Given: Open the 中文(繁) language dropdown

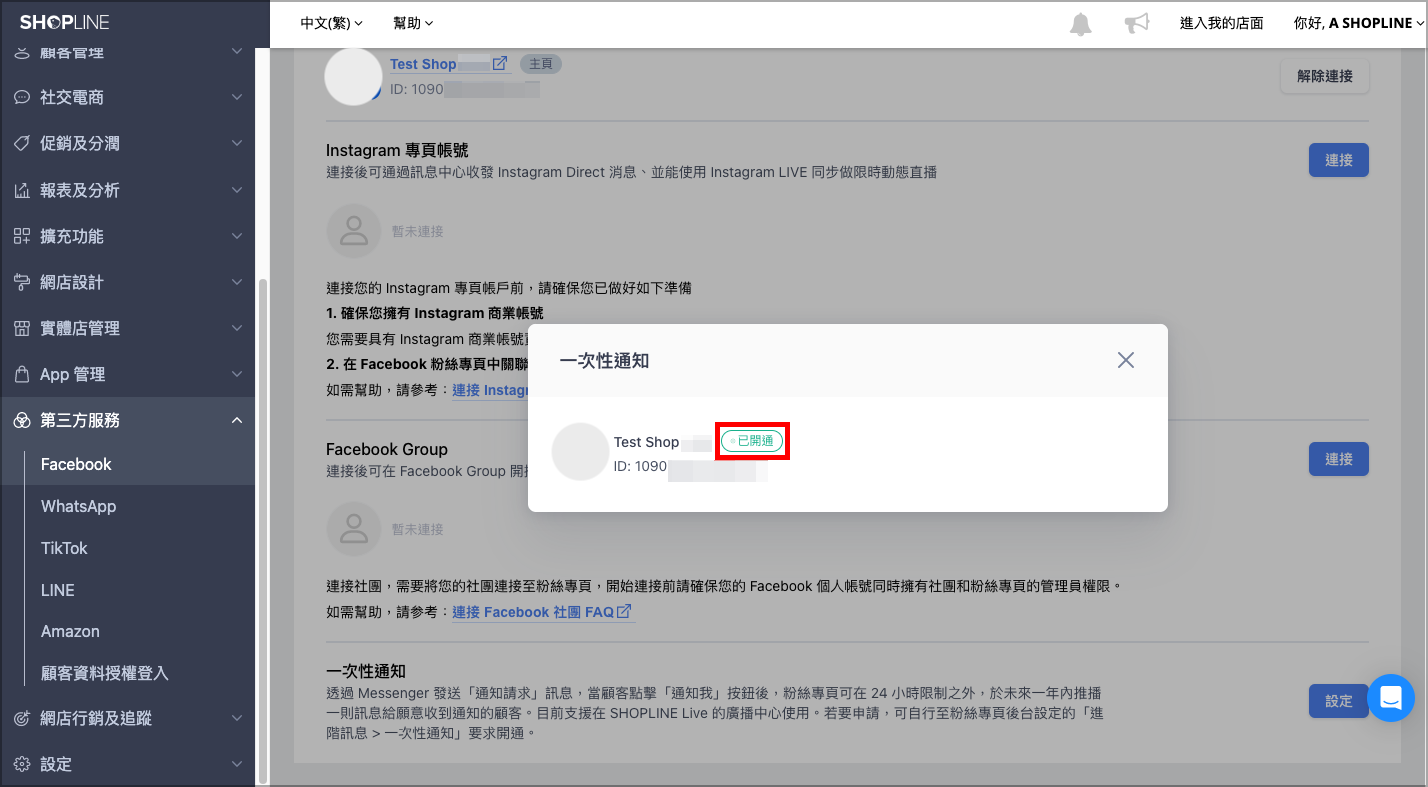Looking at the screenshot, I should tap(332, 23).
